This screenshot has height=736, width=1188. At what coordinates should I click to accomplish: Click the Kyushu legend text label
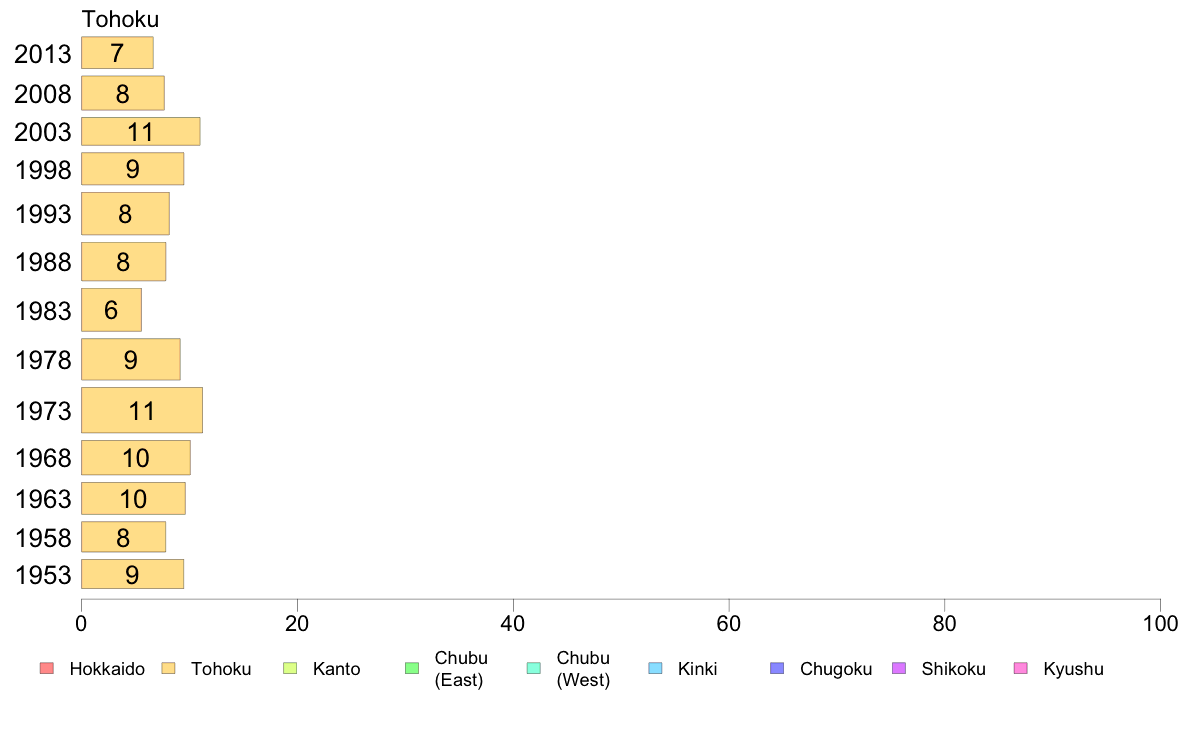1073,669
